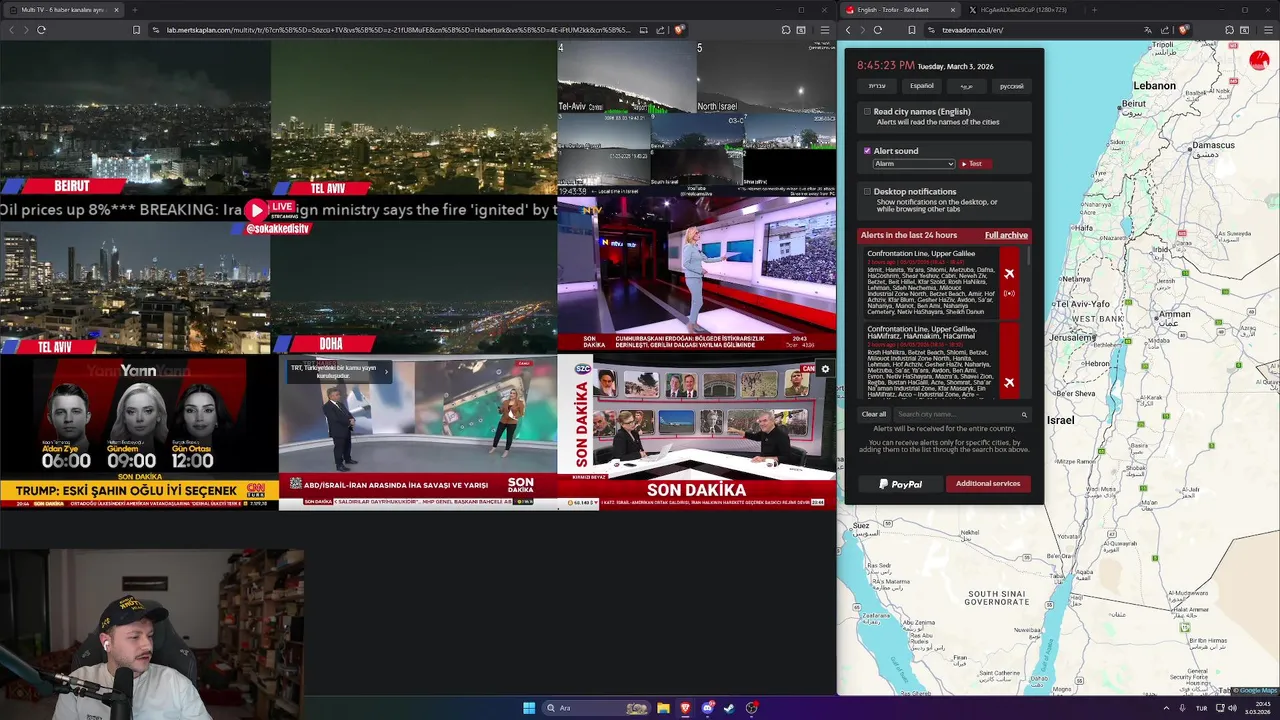Show hidden system tray icons
This screenshot has height=720, width=1280.
coord(1165,708)
